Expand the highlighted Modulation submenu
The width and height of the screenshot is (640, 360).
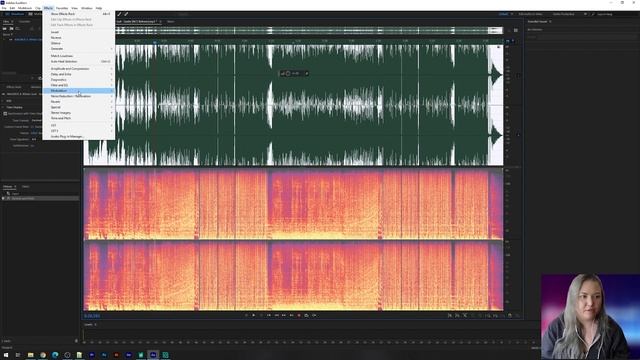pos(78,91)
